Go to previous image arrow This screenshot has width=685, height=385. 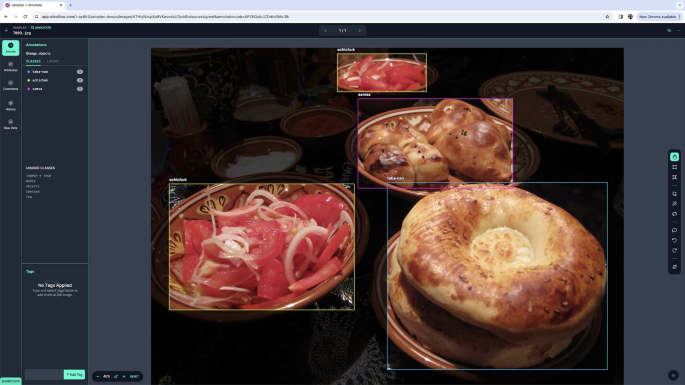point(325,31)
